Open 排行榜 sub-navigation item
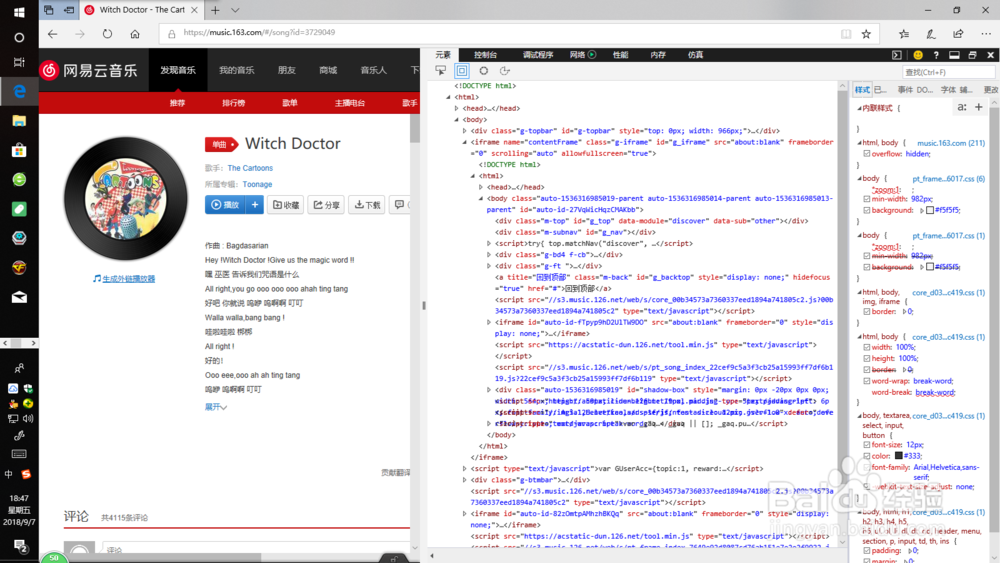The height and width of the screenshot is (563, 1000). point(233,103)
